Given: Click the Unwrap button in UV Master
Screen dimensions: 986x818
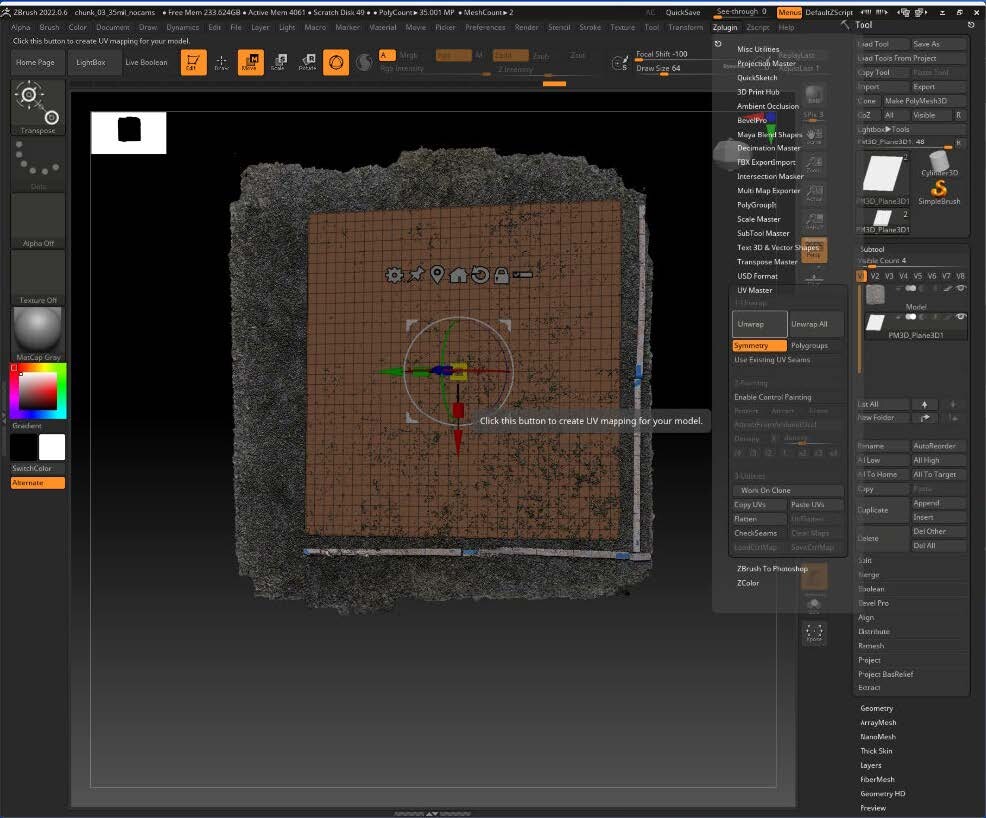Looking at the screenshot, I should coord(758,323).
